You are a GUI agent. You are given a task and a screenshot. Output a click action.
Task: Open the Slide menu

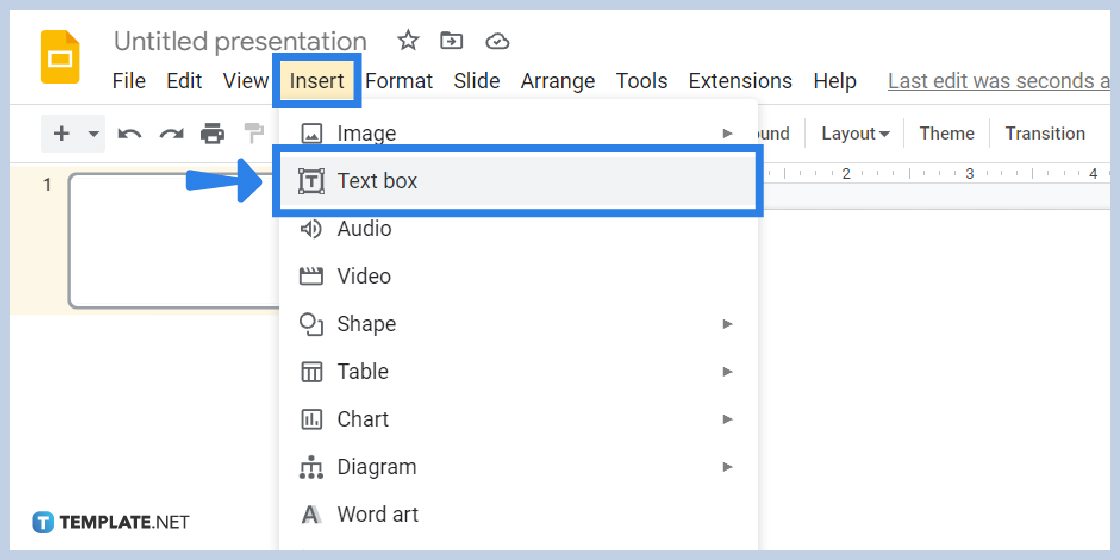[476, 81]
